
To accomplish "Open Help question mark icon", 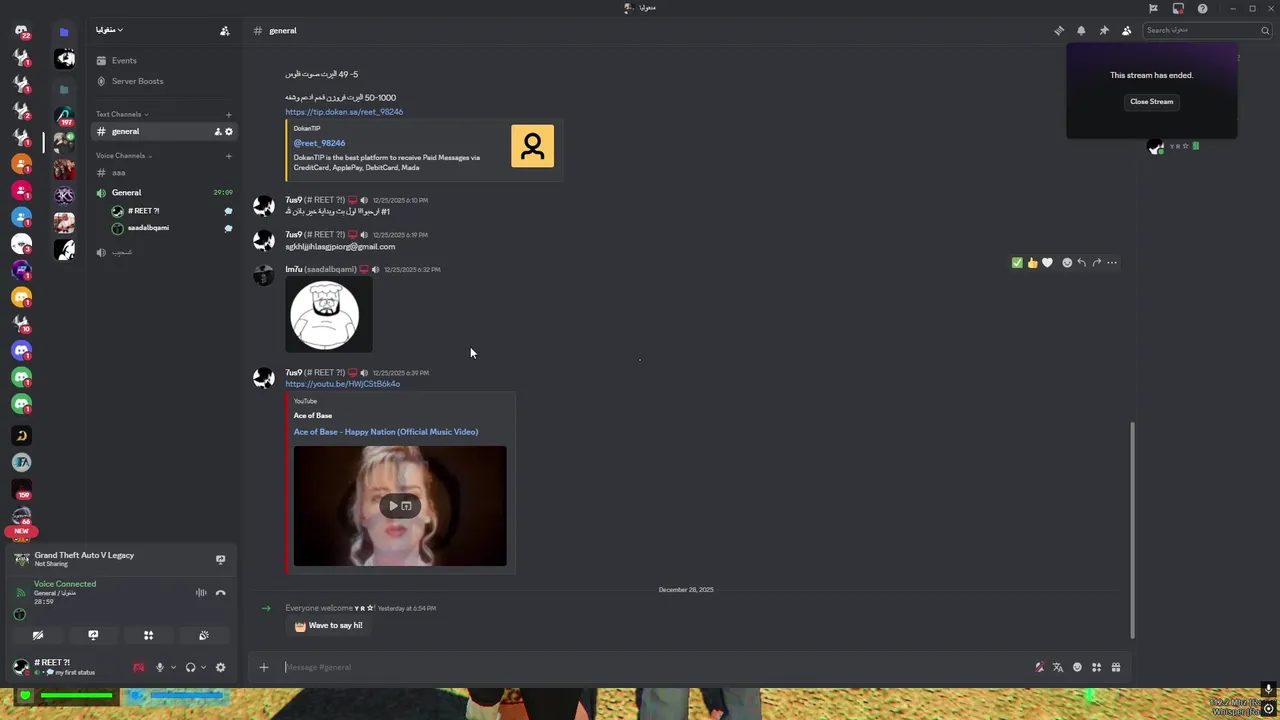I will [x=1202, y=9].
